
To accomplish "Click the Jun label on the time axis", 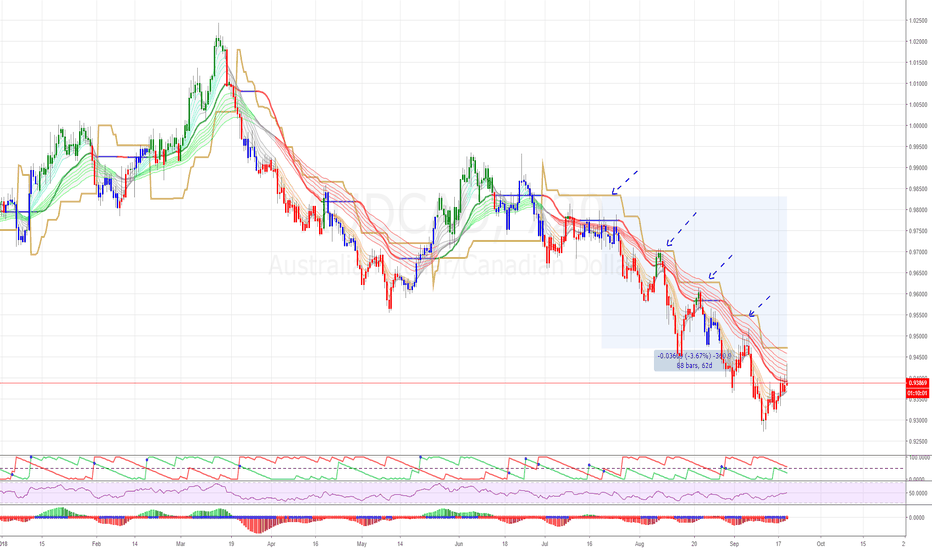I will point(458,543).
